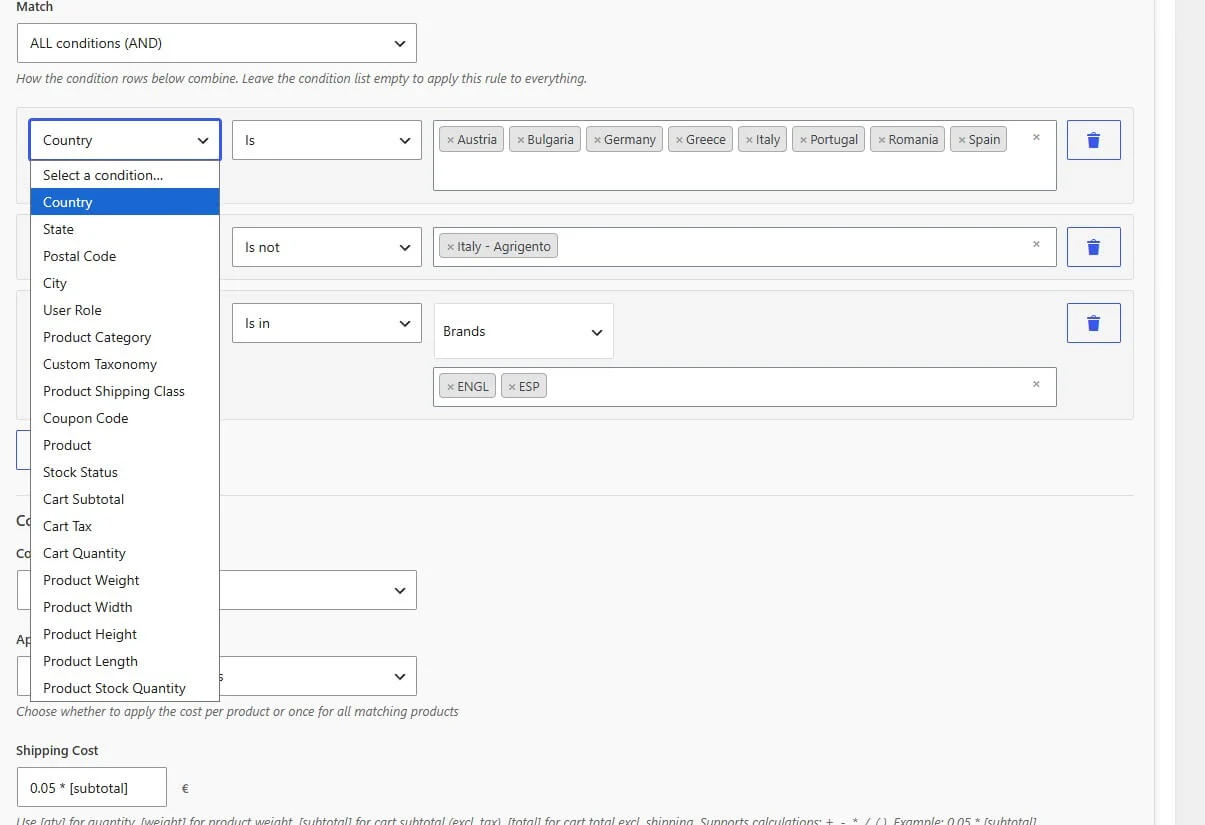Choose 'Select a condition...' placeholder option
The height and width of the screenshot is (825, 1205).
(x=125, y=175)
